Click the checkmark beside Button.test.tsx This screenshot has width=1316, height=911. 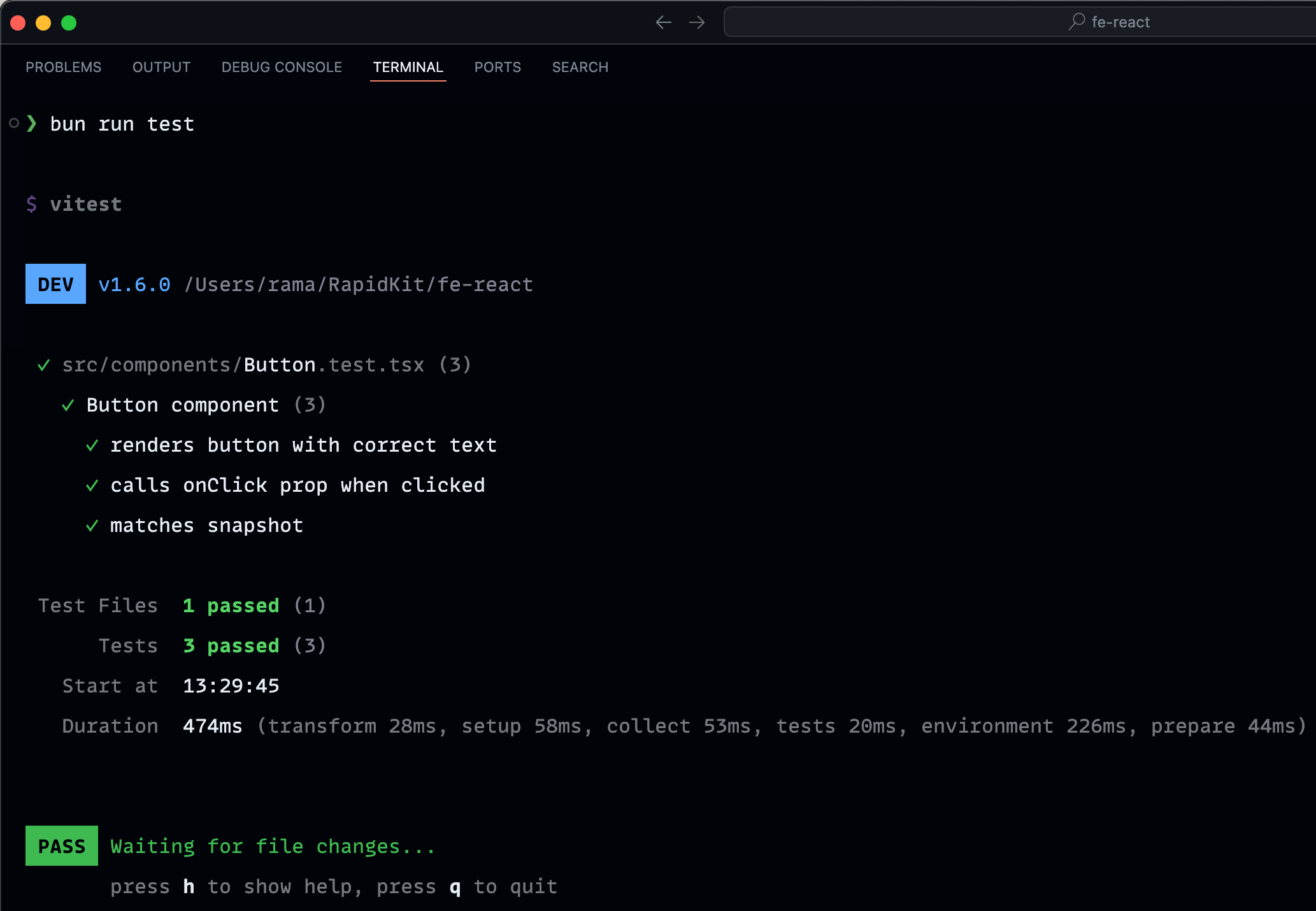[x=44, y=365]
